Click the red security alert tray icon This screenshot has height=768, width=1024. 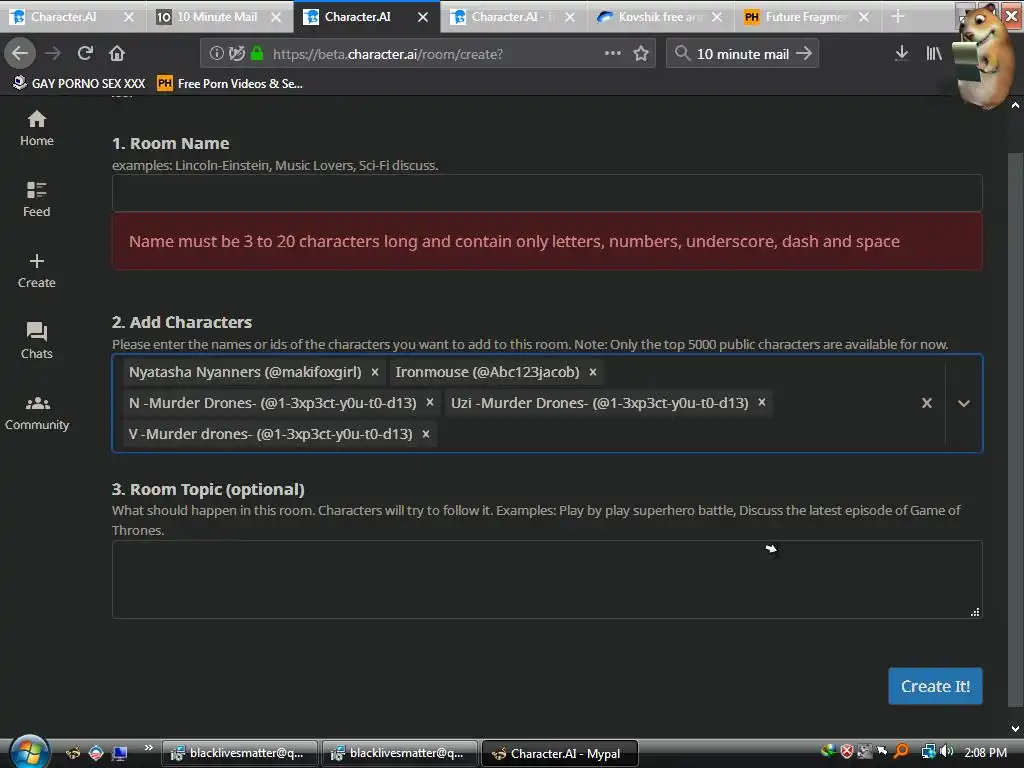[846, 752]
